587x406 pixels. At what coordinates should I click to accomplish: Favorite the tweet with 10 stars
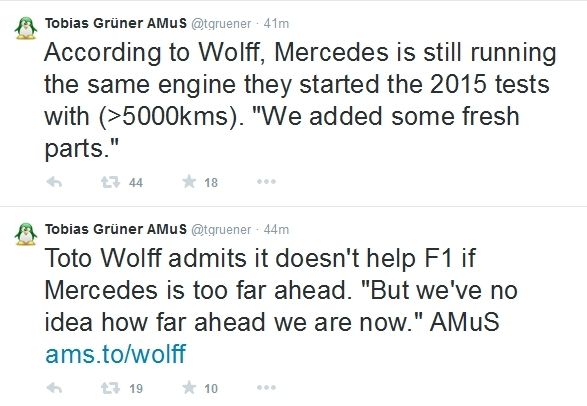pyautogui.click(x=189, y=388)
